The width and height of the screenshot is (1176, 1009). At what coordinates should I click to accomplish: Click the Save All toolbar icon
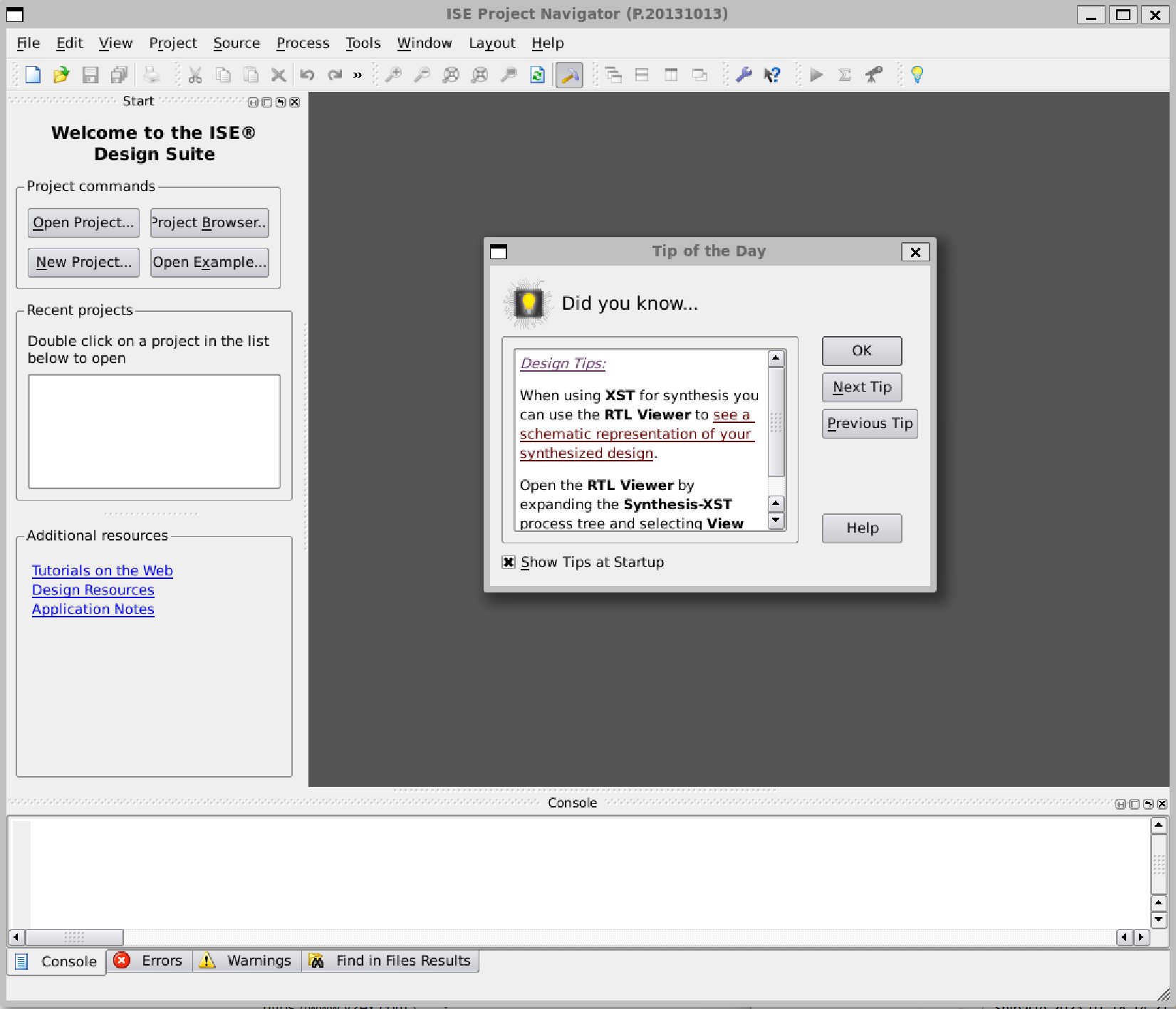tap(119, 75)
